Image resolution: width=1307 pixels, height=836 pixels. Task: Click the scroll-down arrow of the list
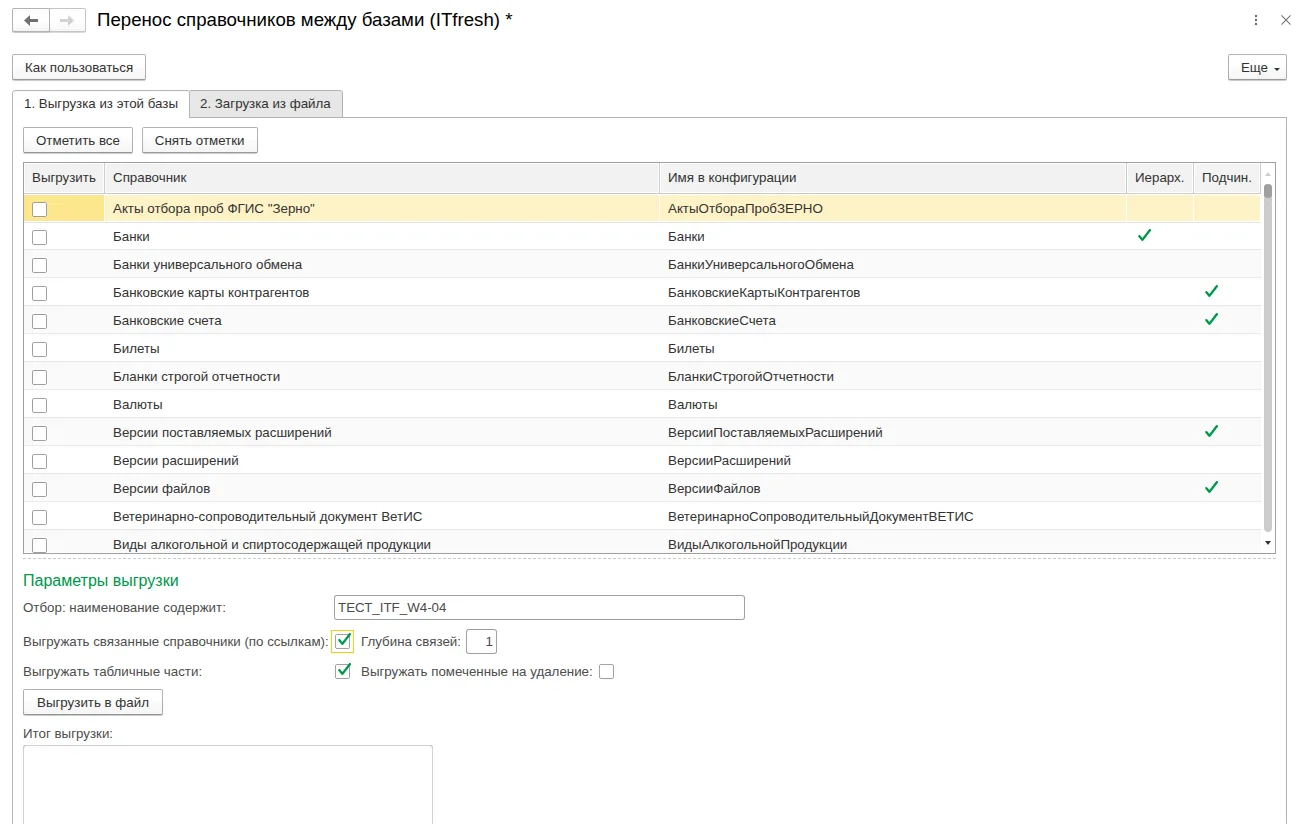[x=1268, y=542]
